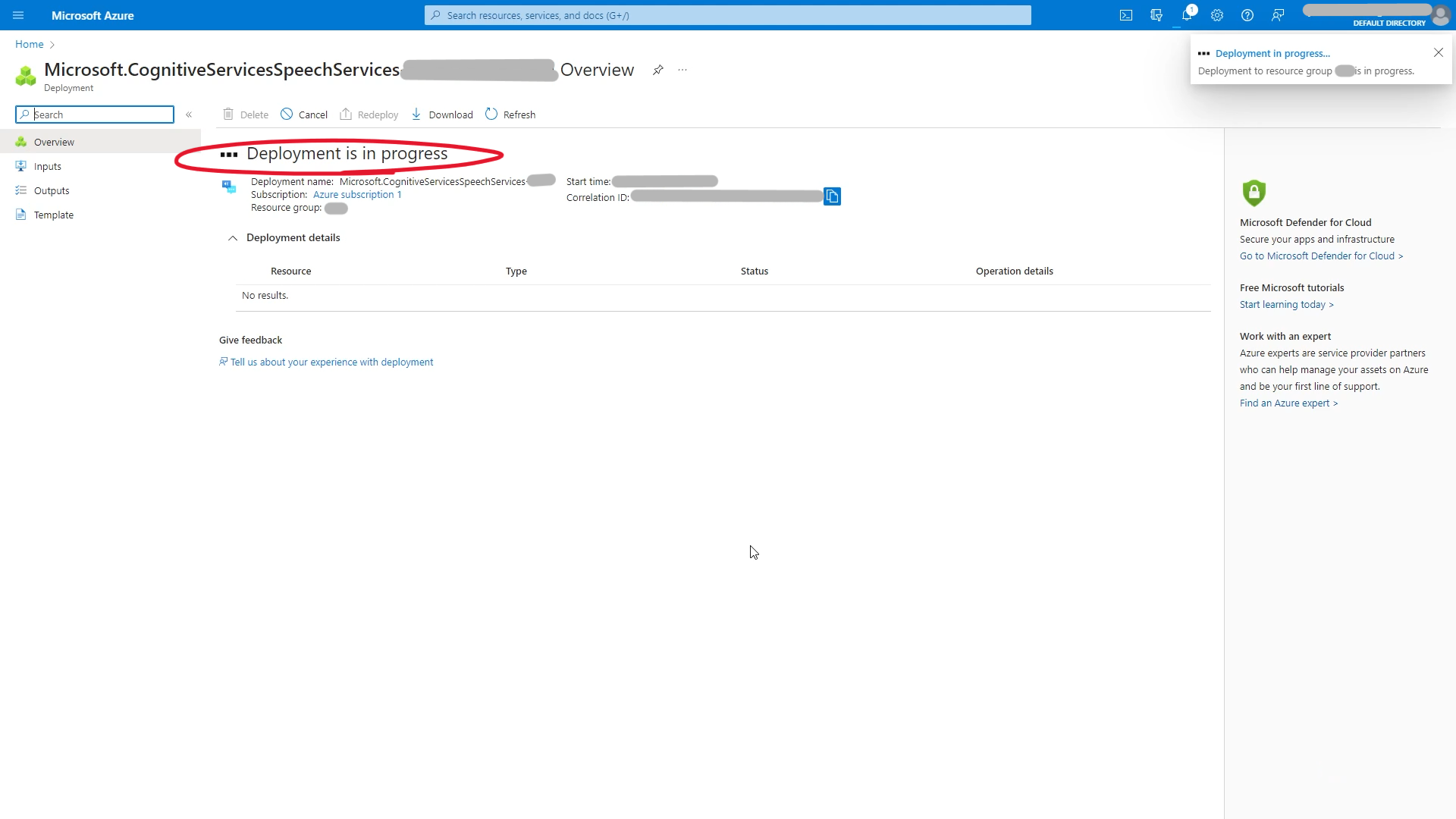
Task: Open the help question mark icon
Action: [1247, 15]
